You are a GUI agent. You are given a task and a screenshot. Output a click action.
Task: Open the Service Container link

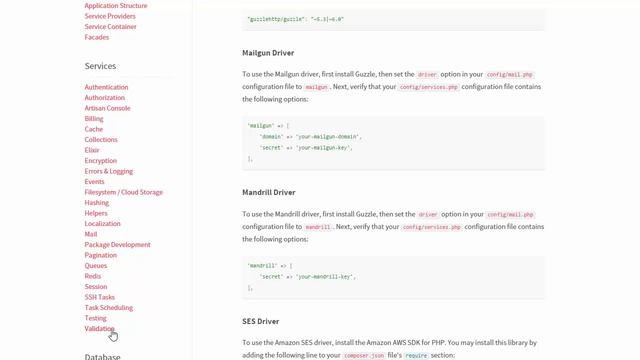(x=110, y=27)
